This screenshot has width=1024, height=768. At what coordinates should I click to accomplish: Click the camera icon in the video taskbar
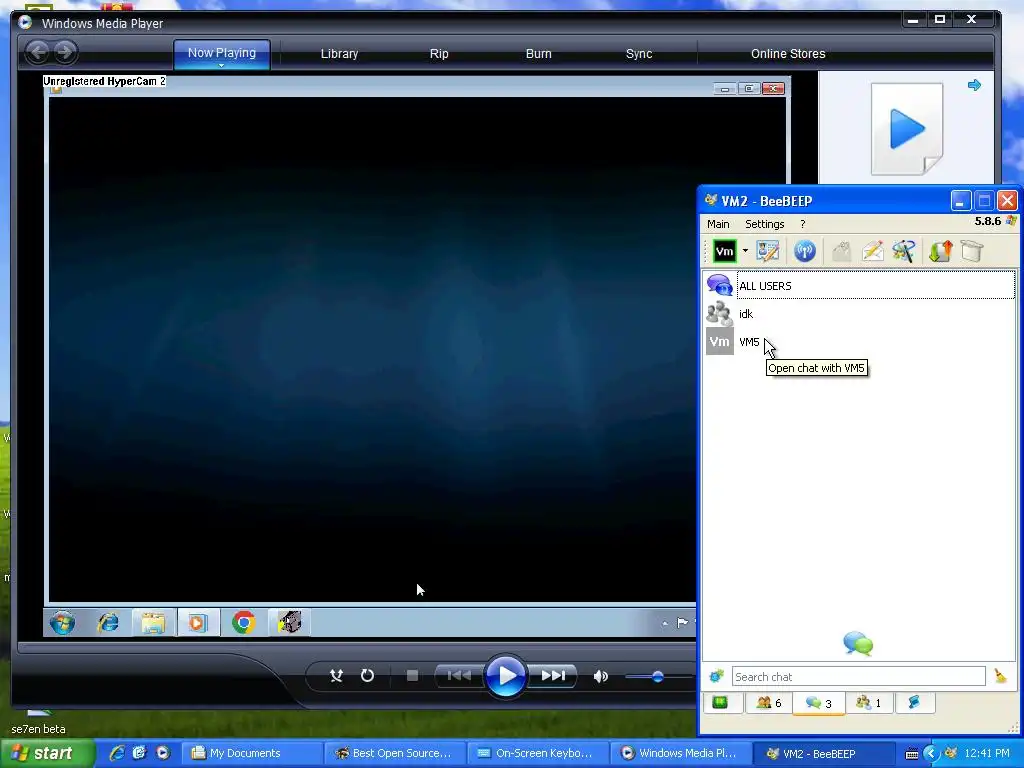click(x=289, y=622)
